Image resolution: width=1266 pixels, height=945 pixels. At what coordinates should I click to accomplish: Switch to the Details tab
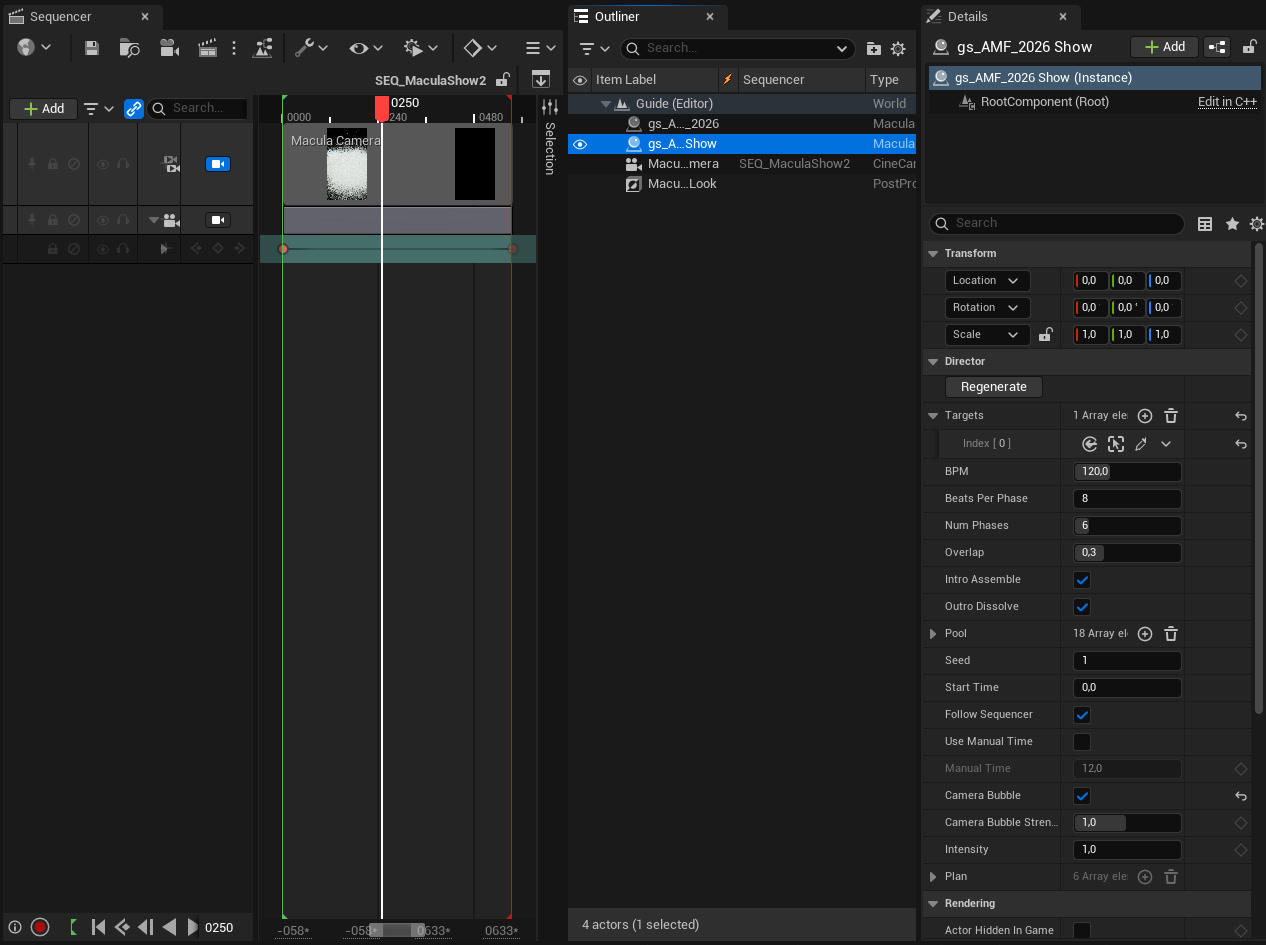(967, 17)
